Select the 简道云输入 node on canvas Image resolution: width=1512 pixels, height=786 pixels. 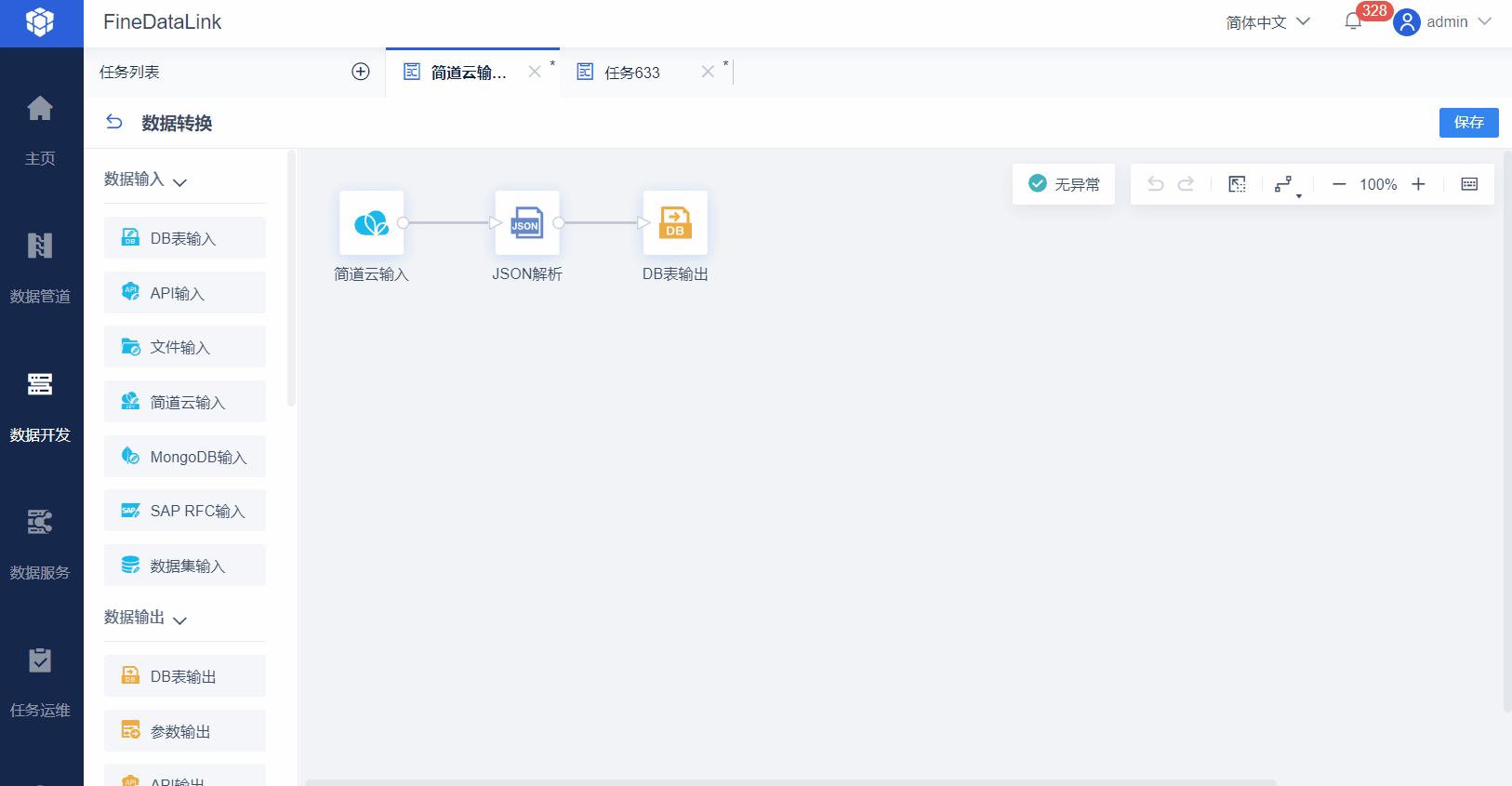click(372, 222)
